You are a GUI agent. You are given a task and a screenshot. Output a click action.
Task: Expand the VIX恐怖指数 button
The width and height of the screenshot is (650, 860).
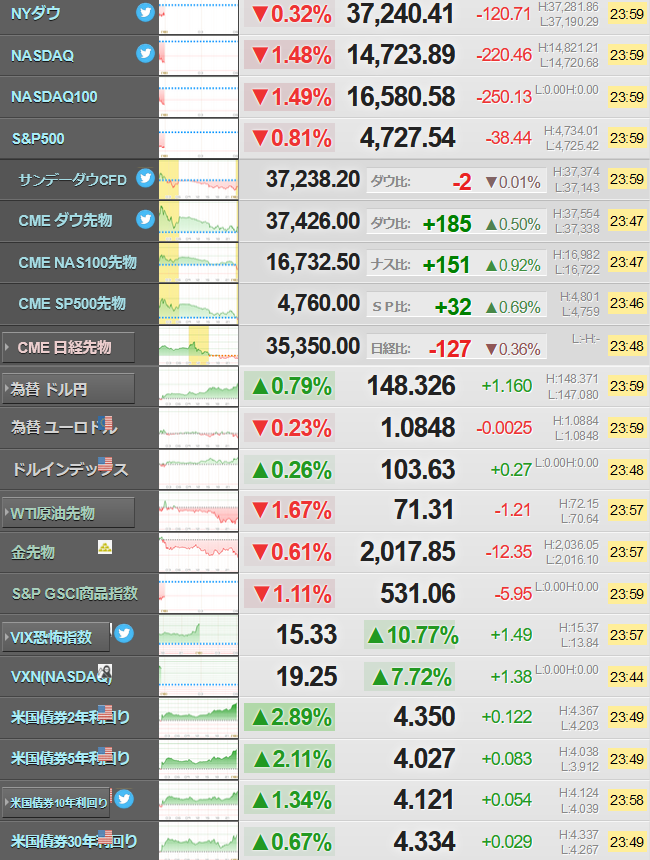point(56,637)
